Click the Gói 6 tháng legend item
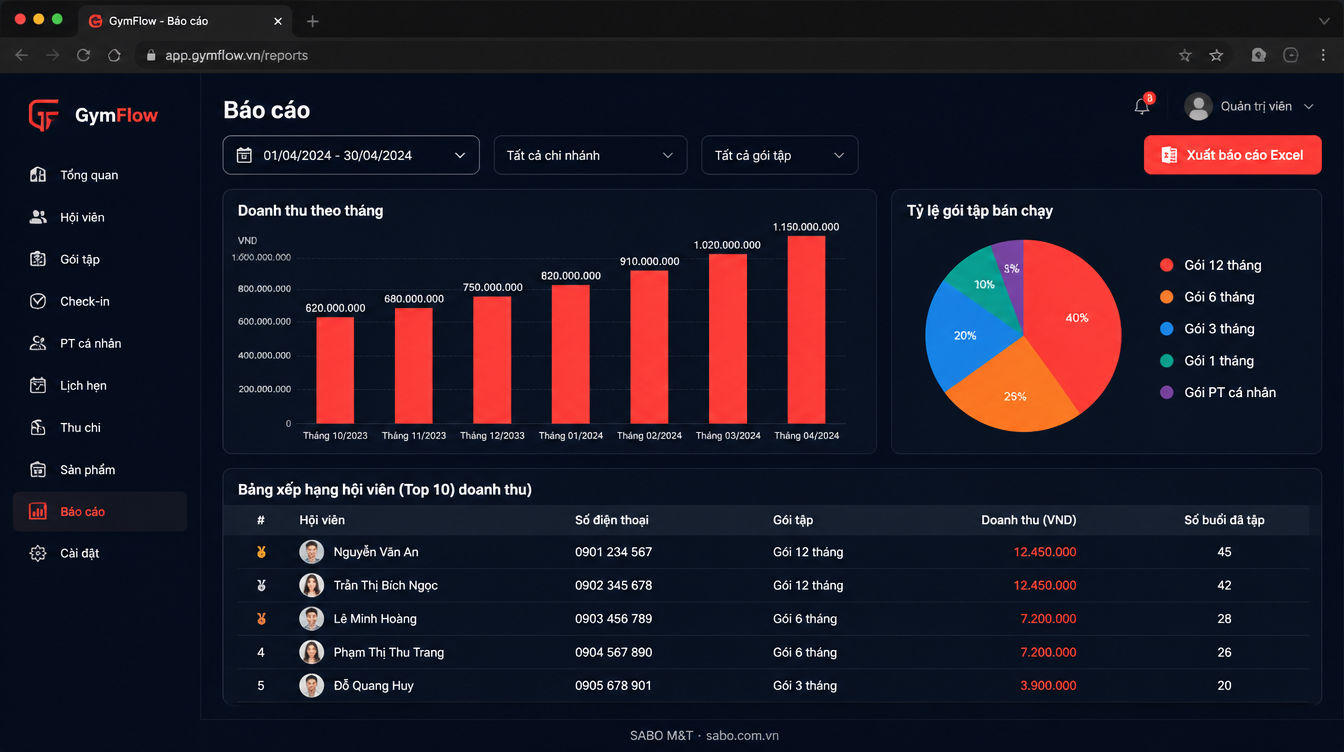Viewport: 1344px width, 752px height. click(x=1207, y=297)
